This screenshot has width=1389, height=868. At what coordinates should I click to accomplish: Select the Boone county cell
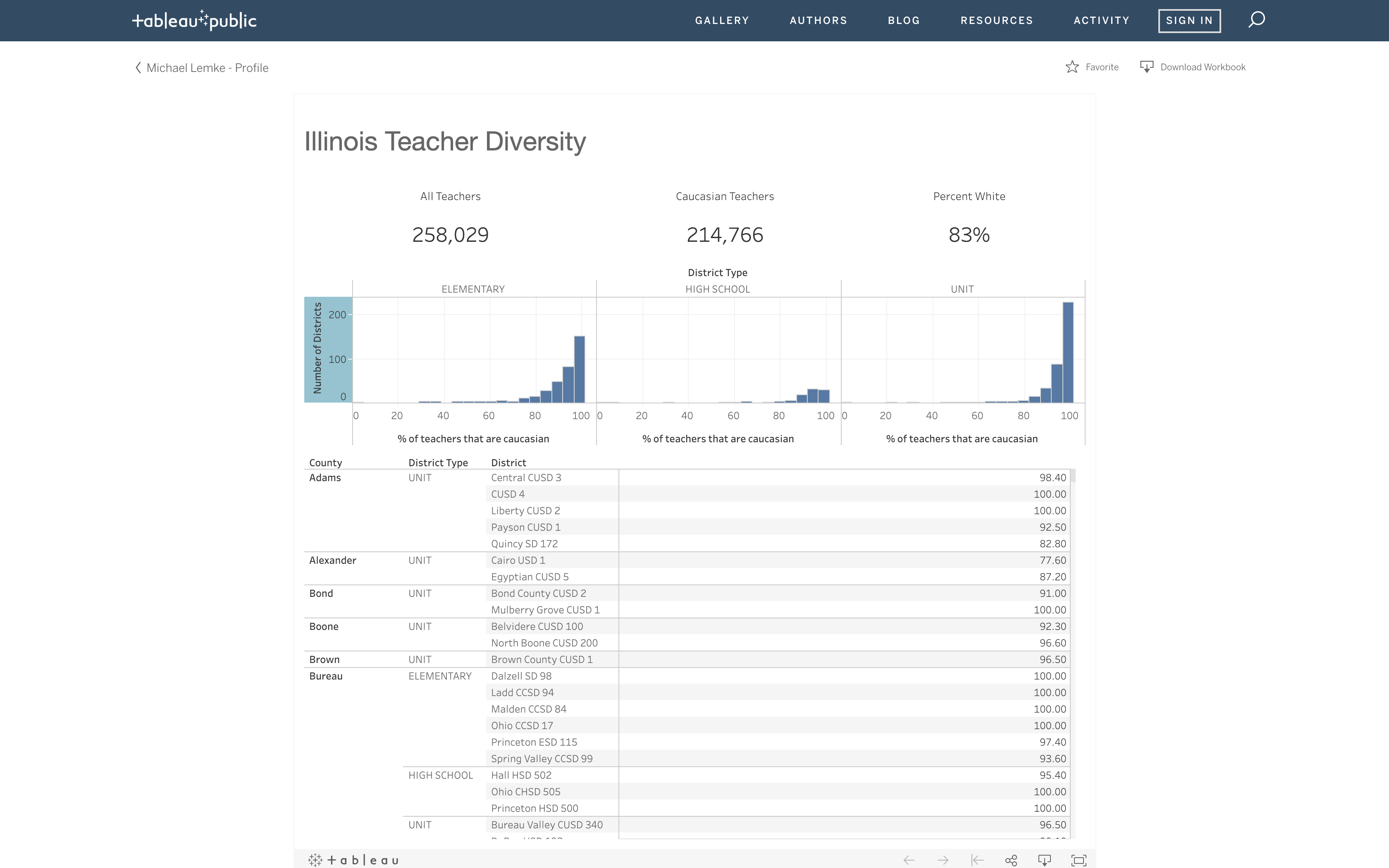(324, 626)
